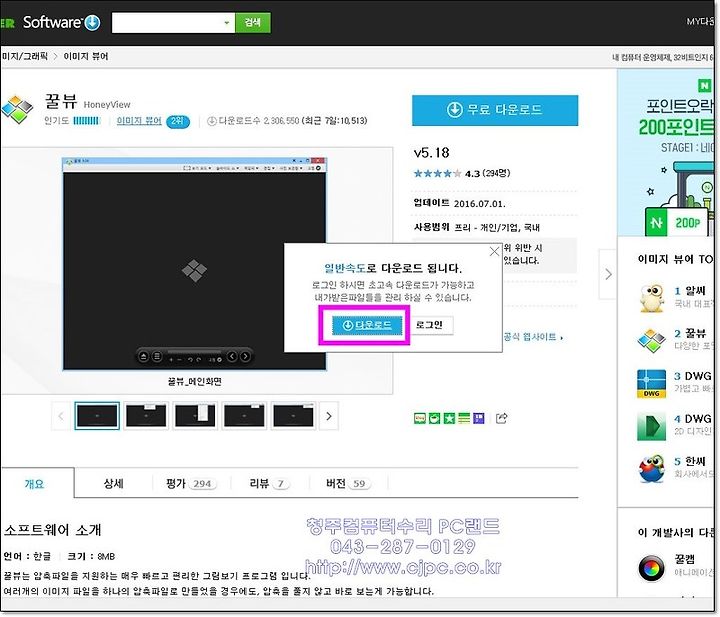The width and height of the screenshot is (720, 617).
Task: Switch to the 상세 tab
Action: tap(113, 483)
